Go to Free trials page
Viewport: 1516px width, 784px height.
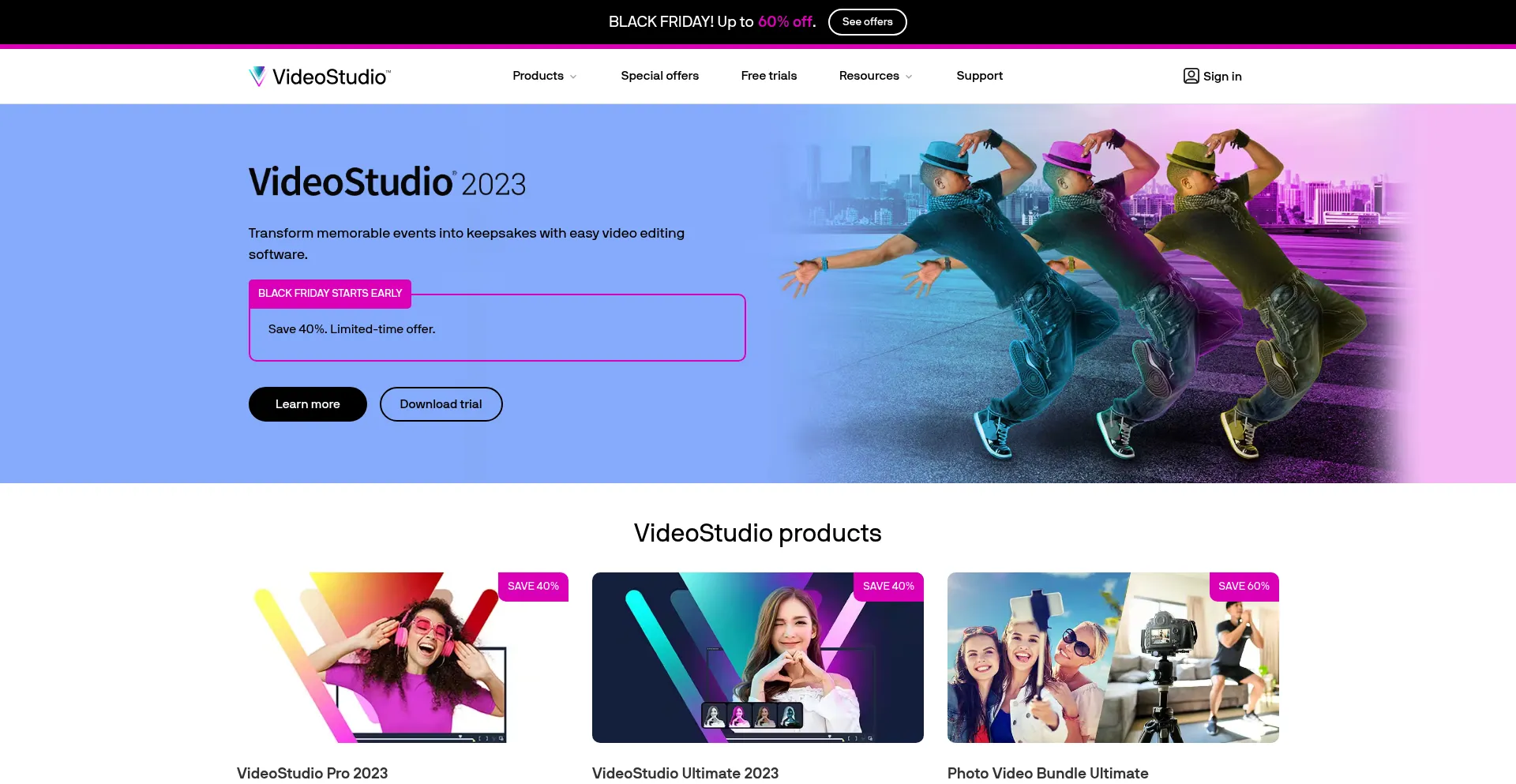pos(768,76)
